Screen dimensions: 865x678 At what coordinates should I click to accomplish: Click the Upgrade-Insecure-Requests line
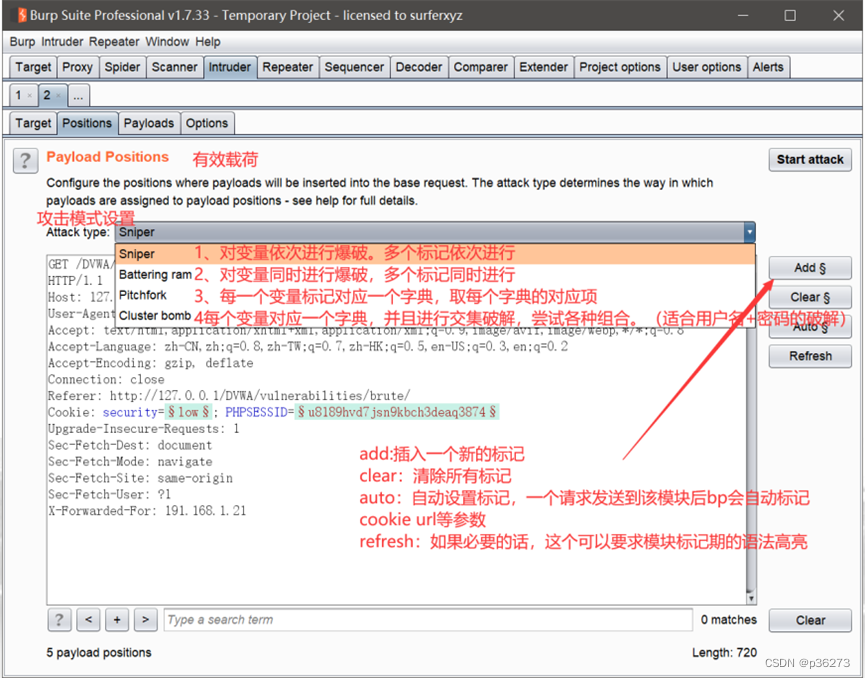point(143,429)
